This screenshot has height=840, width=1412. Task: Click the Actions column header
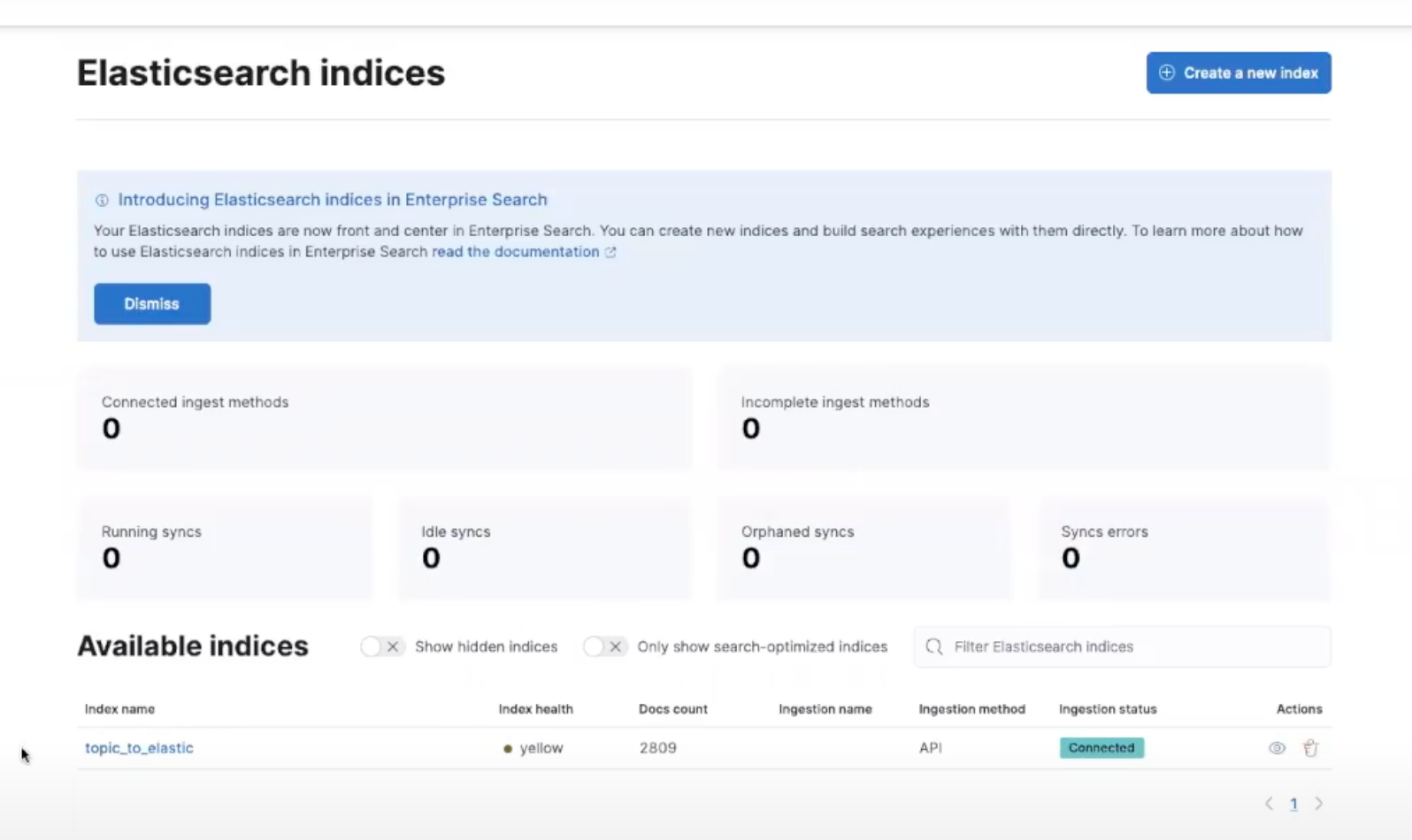(1299, 709)
